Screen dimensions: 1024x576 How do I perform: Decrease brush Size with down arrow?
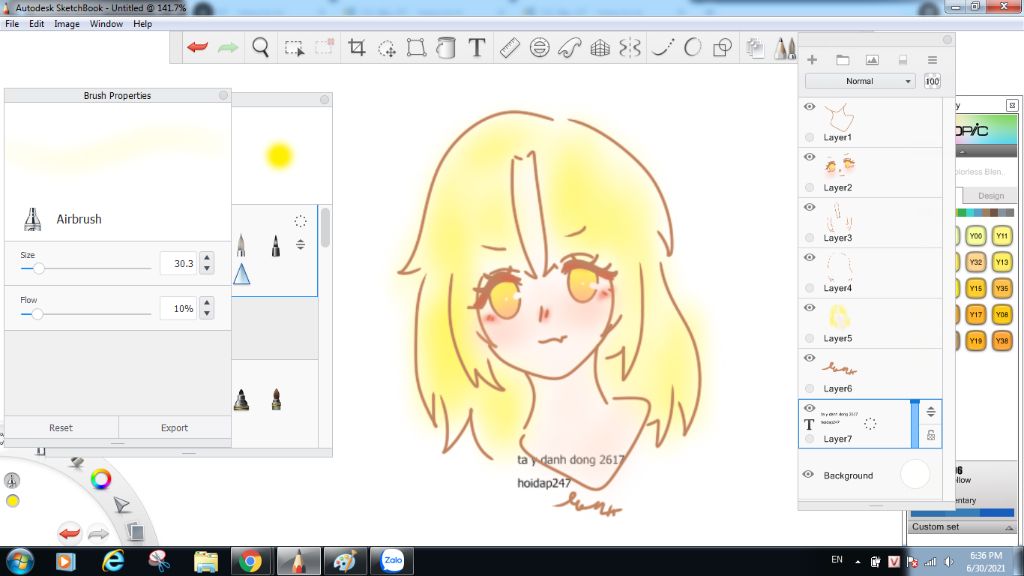pos(207,268)
